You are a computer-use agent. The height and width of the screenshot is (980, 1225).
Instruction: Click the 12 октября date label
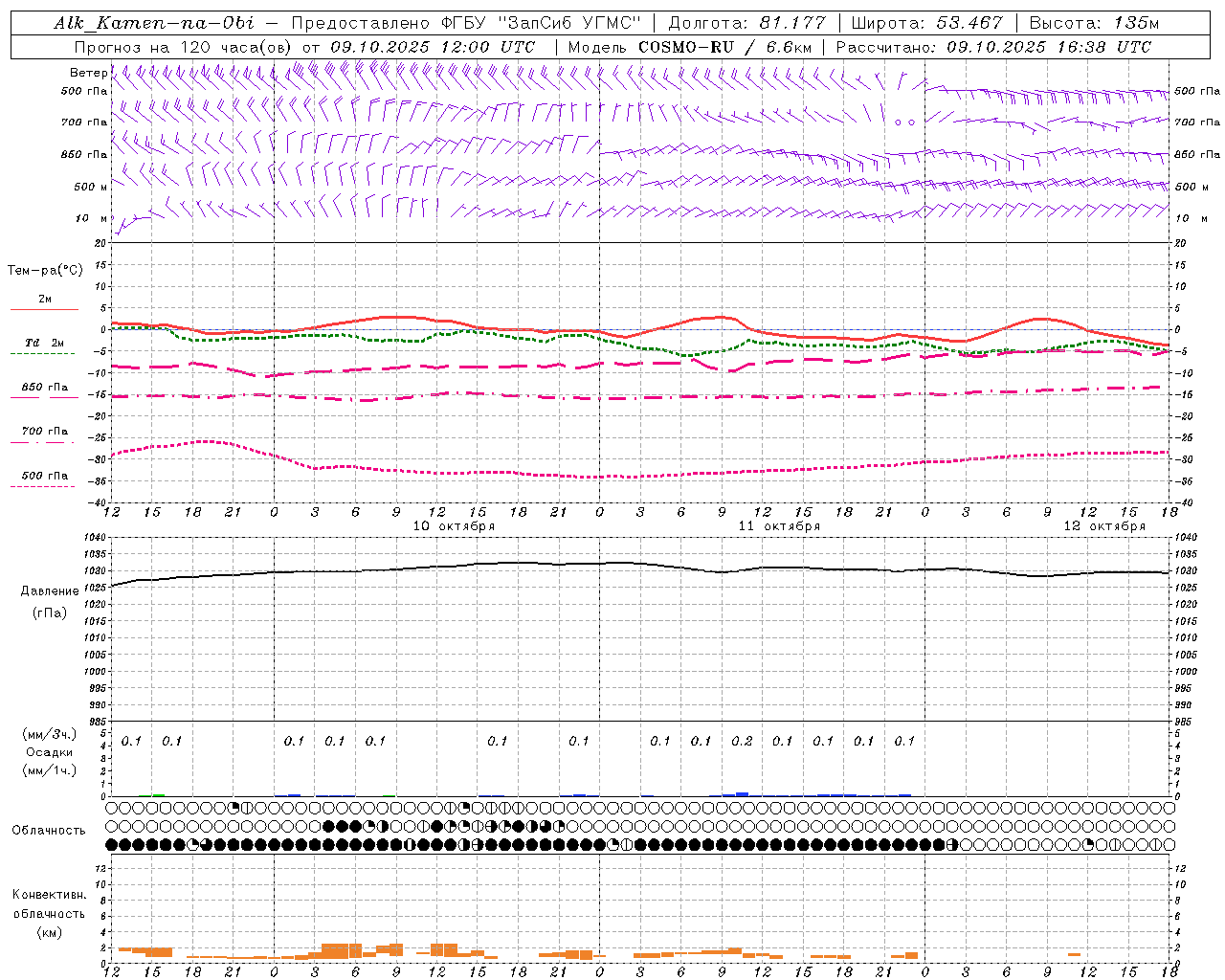(x=1104, y=526)
